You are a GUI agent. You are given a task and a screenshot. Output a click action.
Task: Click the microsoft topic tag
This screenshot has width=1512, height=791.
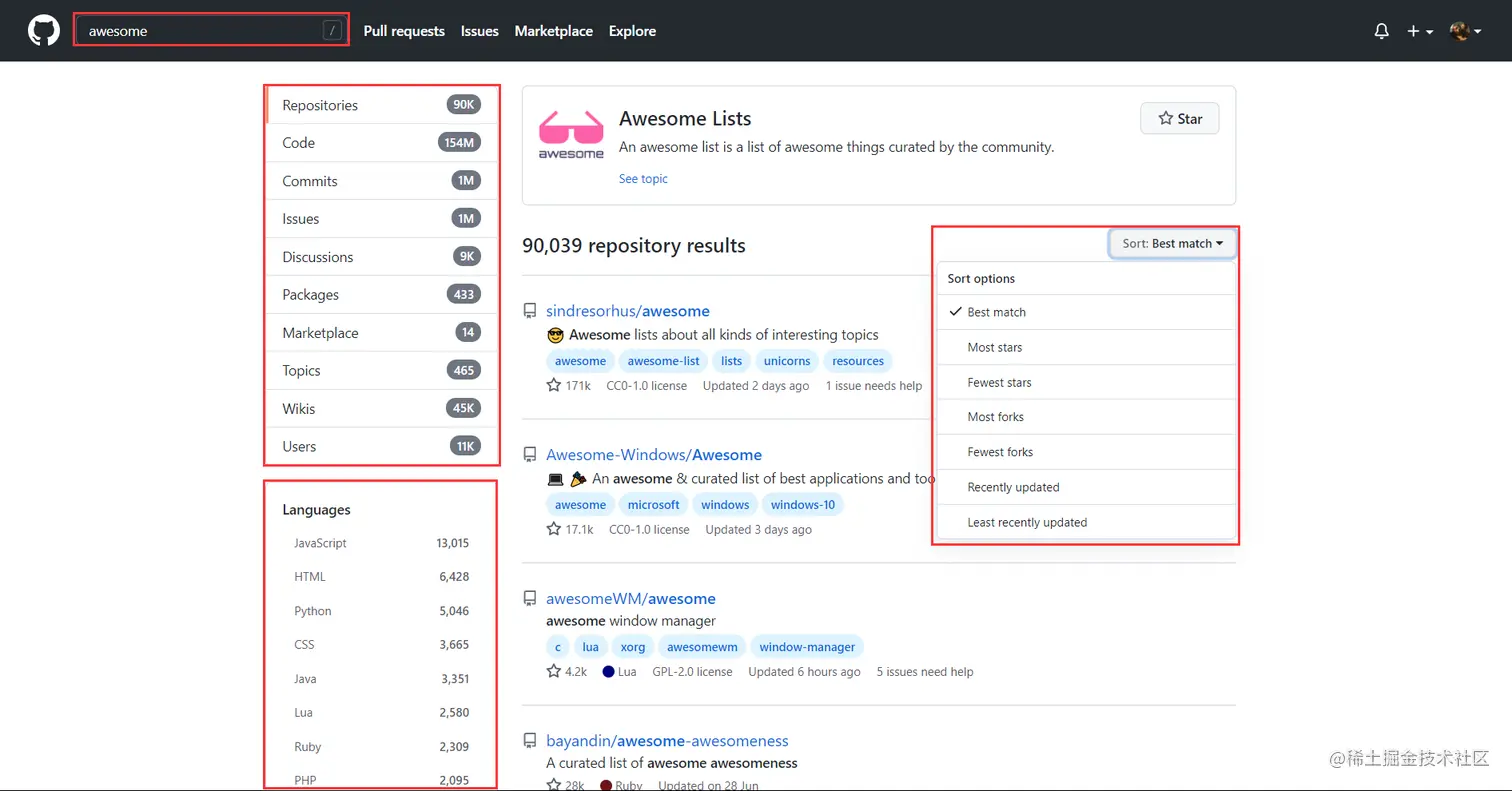pos(653,505)
